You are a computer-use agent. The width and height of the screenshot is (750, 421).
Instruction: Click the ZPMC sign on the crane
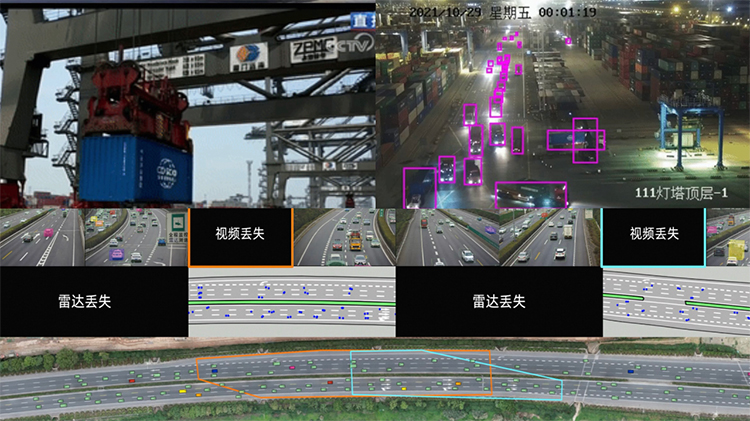click(x=308, y=48)
